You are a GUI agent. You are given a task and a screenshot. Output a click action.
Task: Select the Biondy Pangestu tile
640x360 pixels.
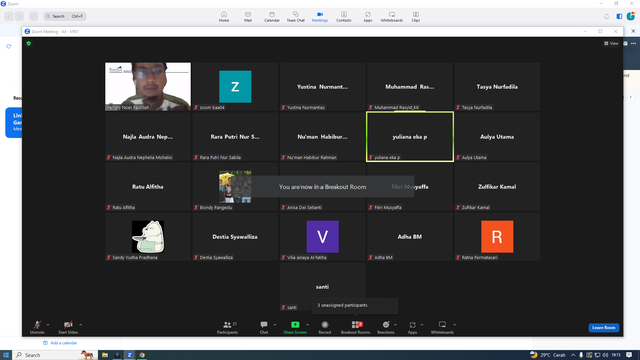pyautogui.click(x=235, y=187)
